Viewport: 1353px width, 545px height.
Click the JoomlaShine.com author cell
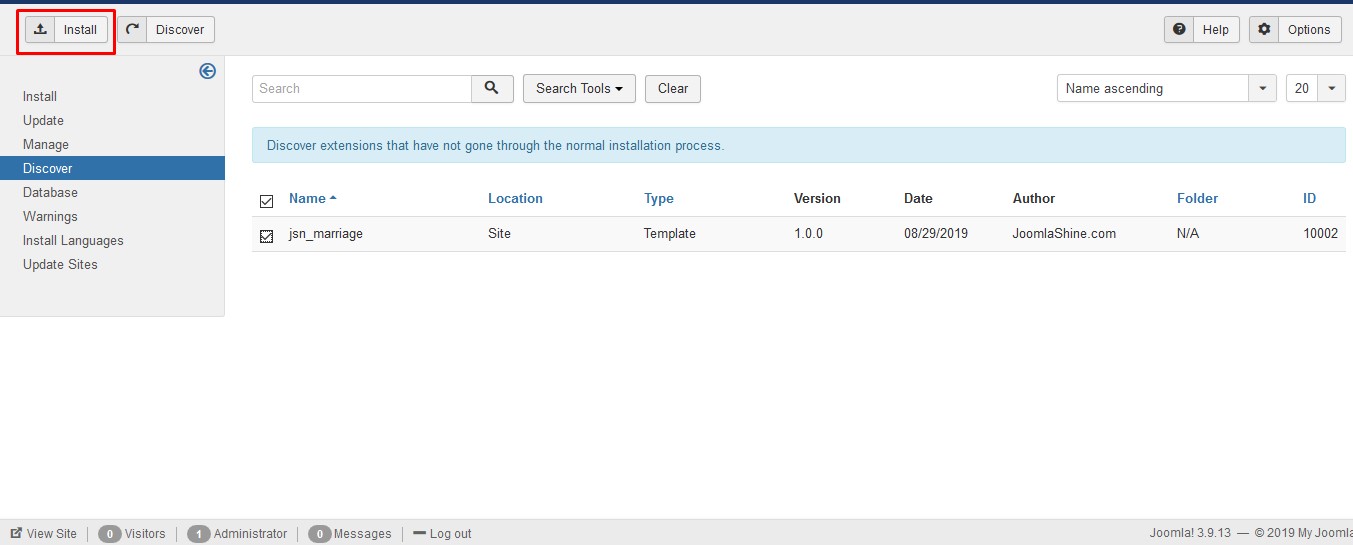1064,234
